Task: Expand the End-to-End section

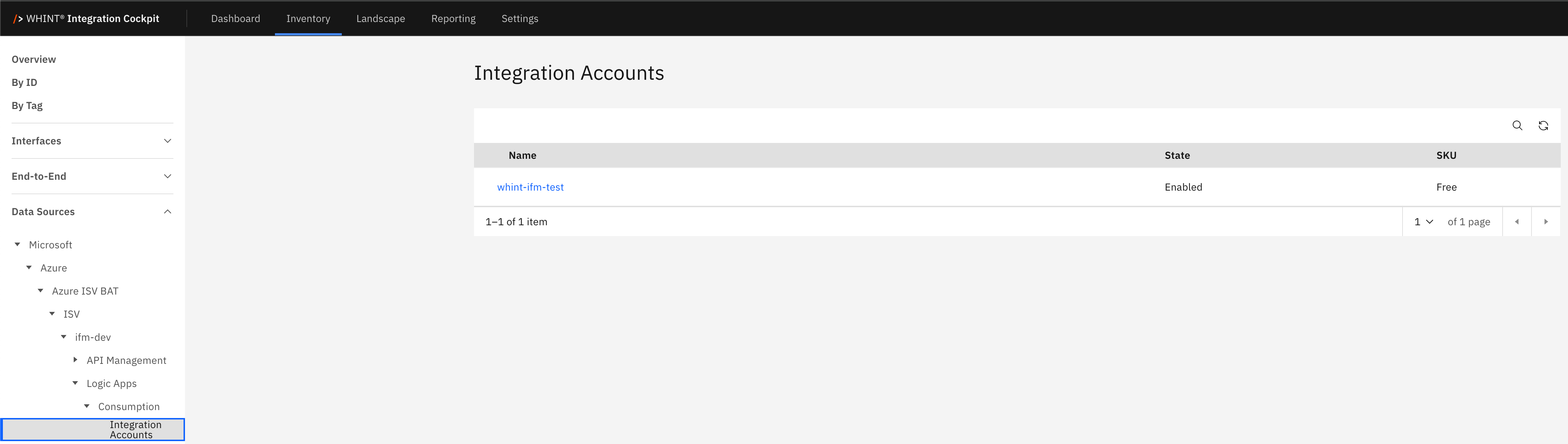Action: [x=167, y=177]
